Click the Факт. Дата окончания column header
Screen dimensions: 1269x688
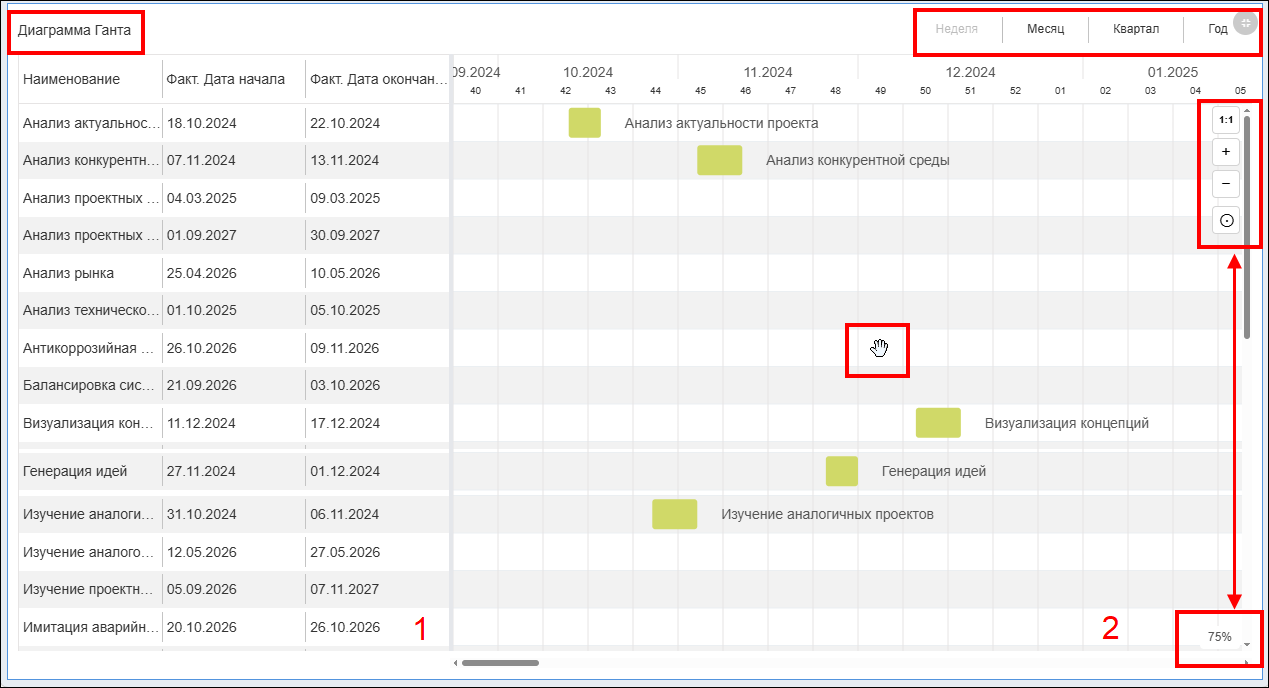tap(378, 79)
